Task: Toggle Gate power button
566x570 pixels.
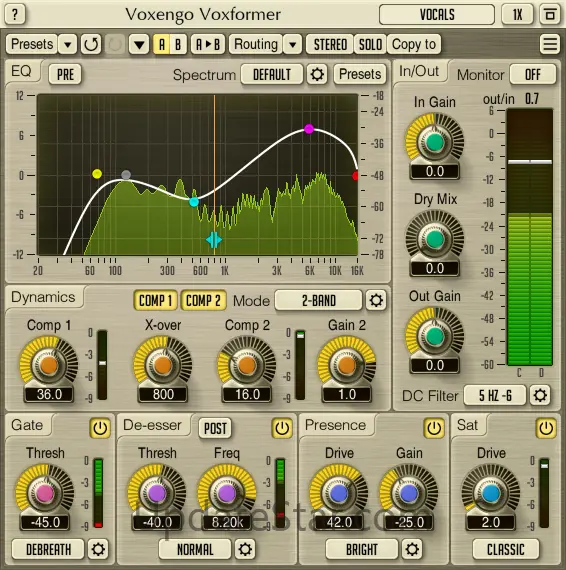Action: (x=100, y=428)
